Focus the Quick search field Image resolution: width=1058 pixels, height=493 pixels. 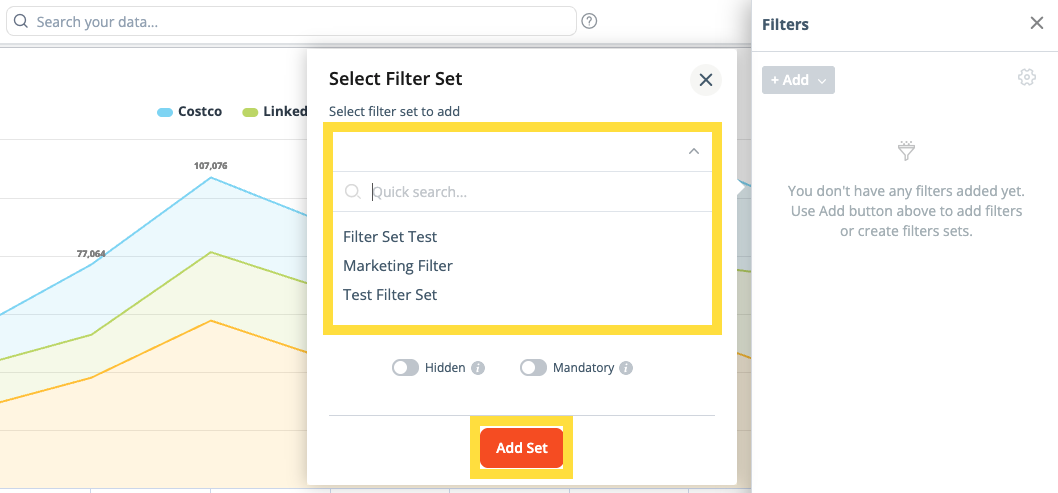530,191
